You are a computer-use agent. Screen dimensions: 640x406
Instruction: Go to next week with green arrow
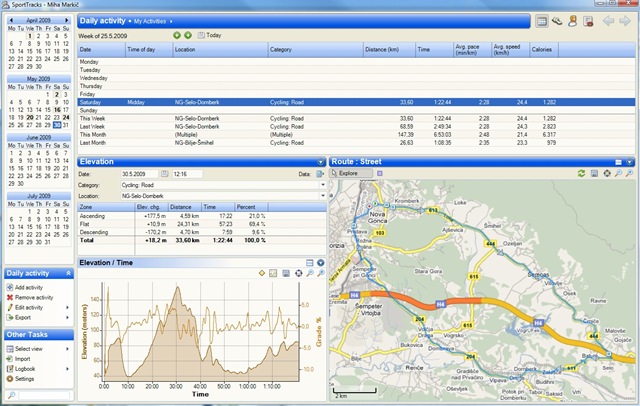click(x=188, y=35)
